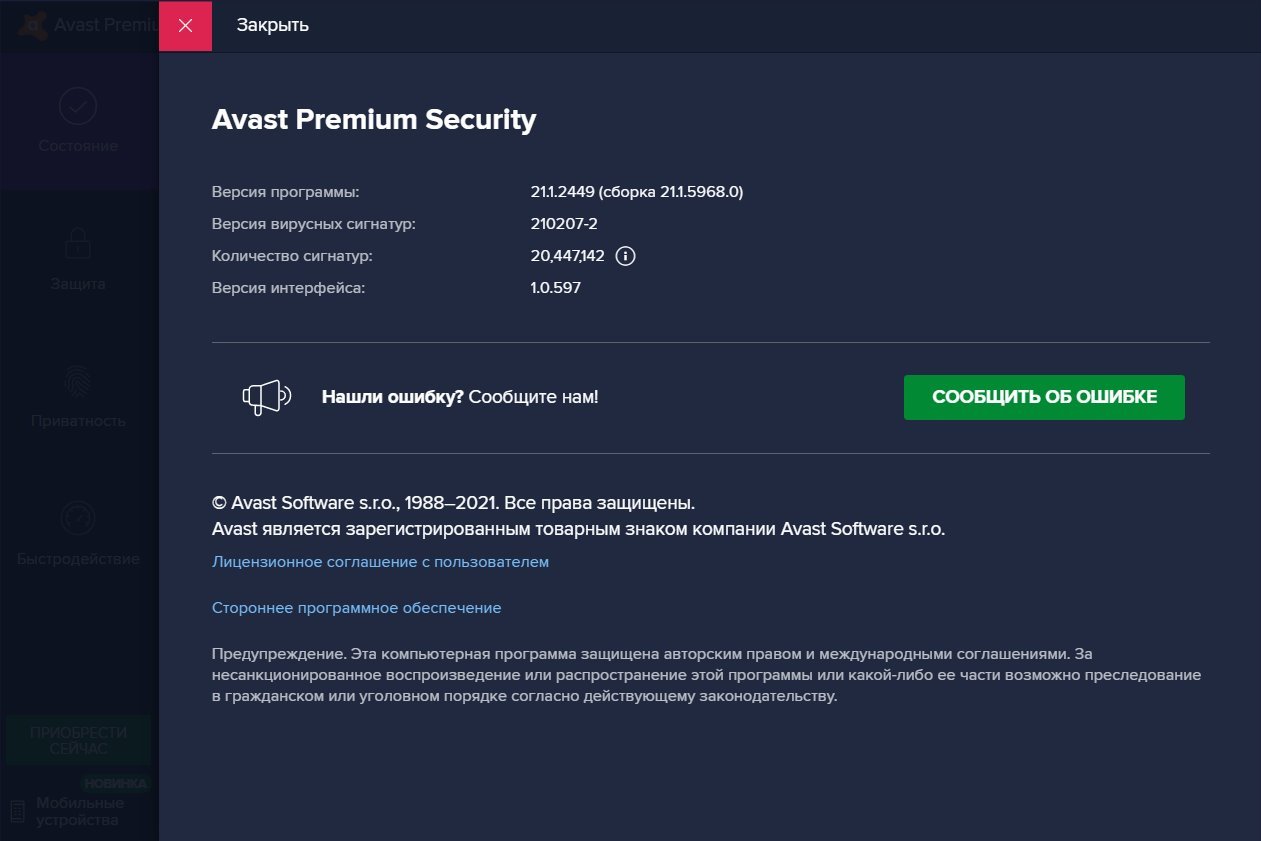This screenshot has height=841, width=1261.
Task: Click the megaphone icon
Action: 266,397
